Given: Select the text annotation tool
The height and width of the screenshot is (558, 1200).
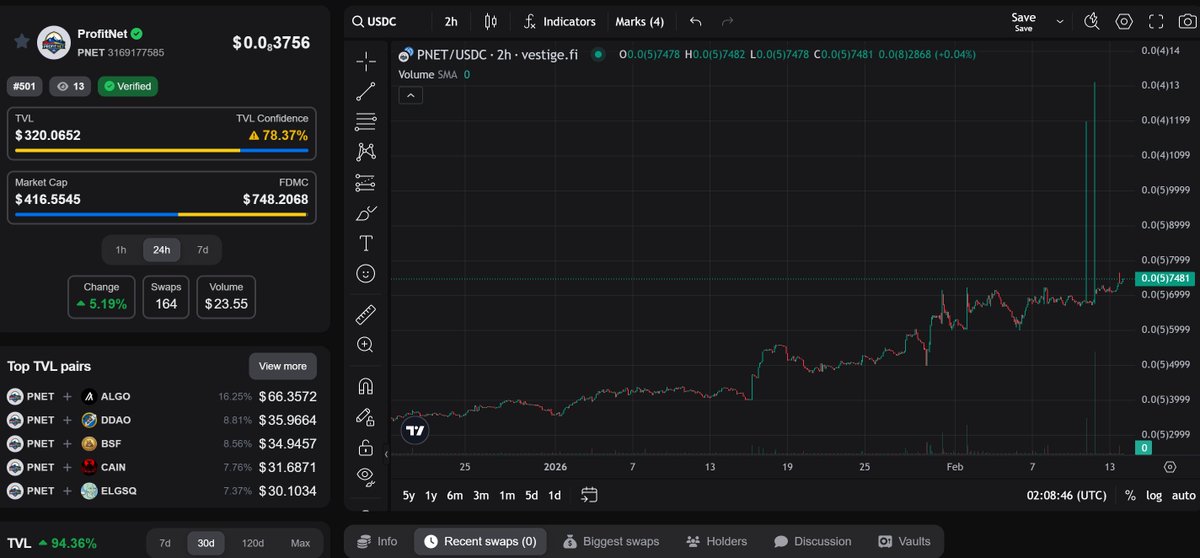Looking at the screenshot, I should pyautogui.click(x=366, y=243).
